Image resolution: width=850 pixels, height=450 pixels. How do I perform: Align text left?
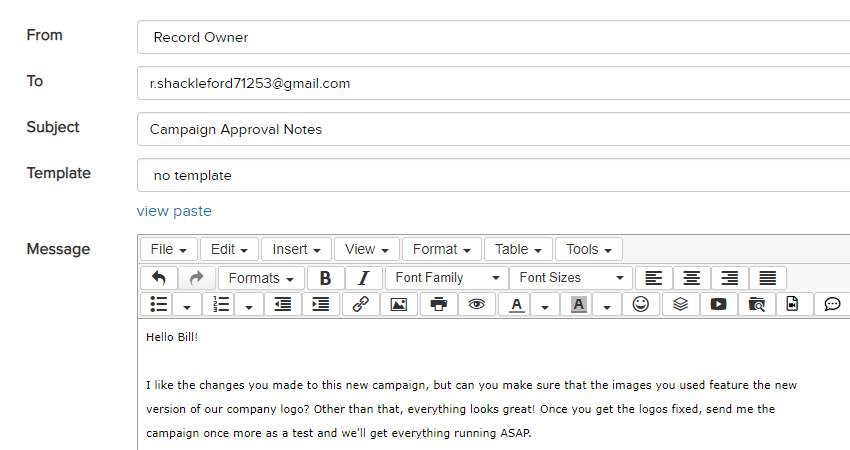click(654, 278)
